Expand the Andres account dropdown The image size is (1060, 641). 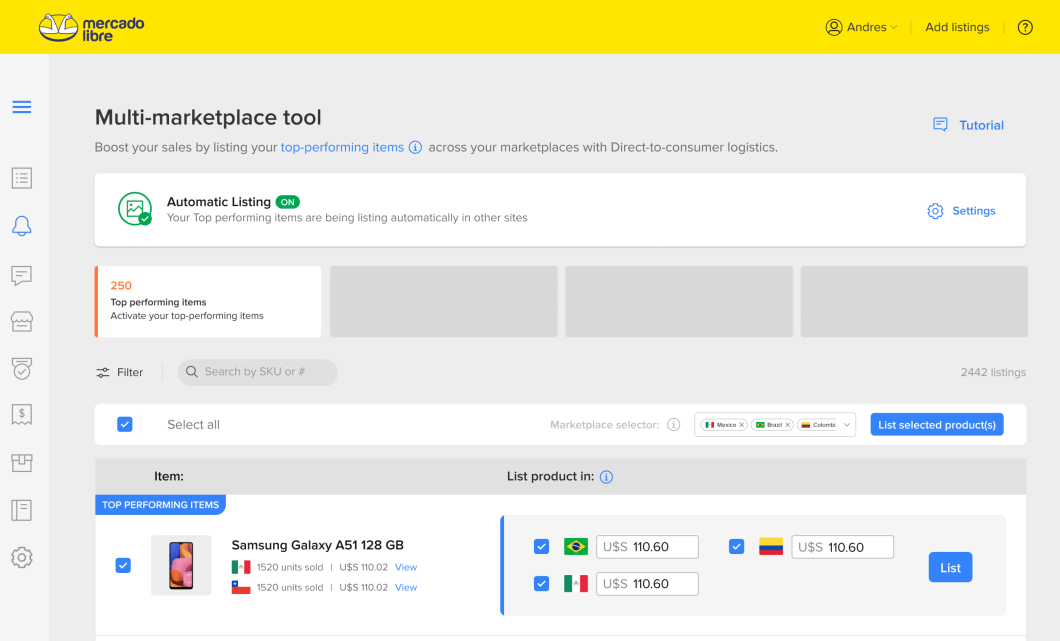[861, 27]
